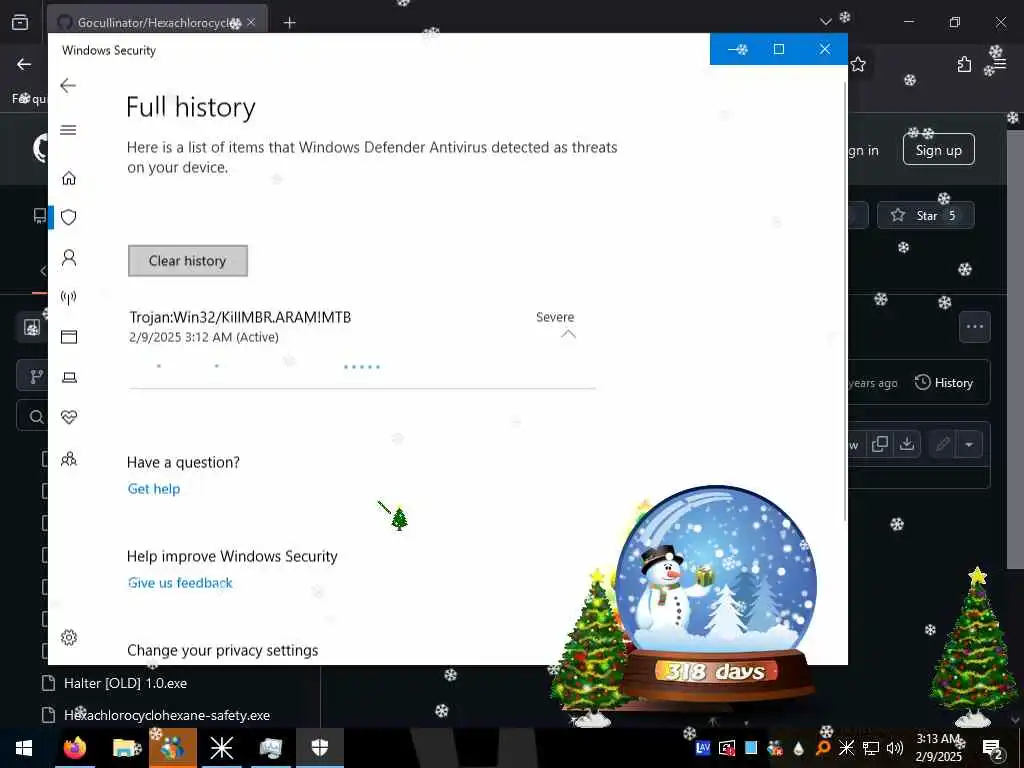The image size is (1024, 768).
Task: Bookmark this page with the star
Action: pos(858,64)
